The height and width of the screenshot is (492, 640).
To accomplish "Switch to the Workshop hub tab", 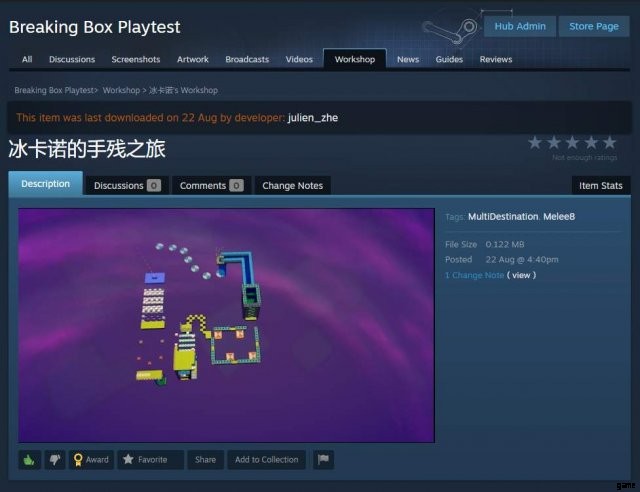I will pos(355,59).
